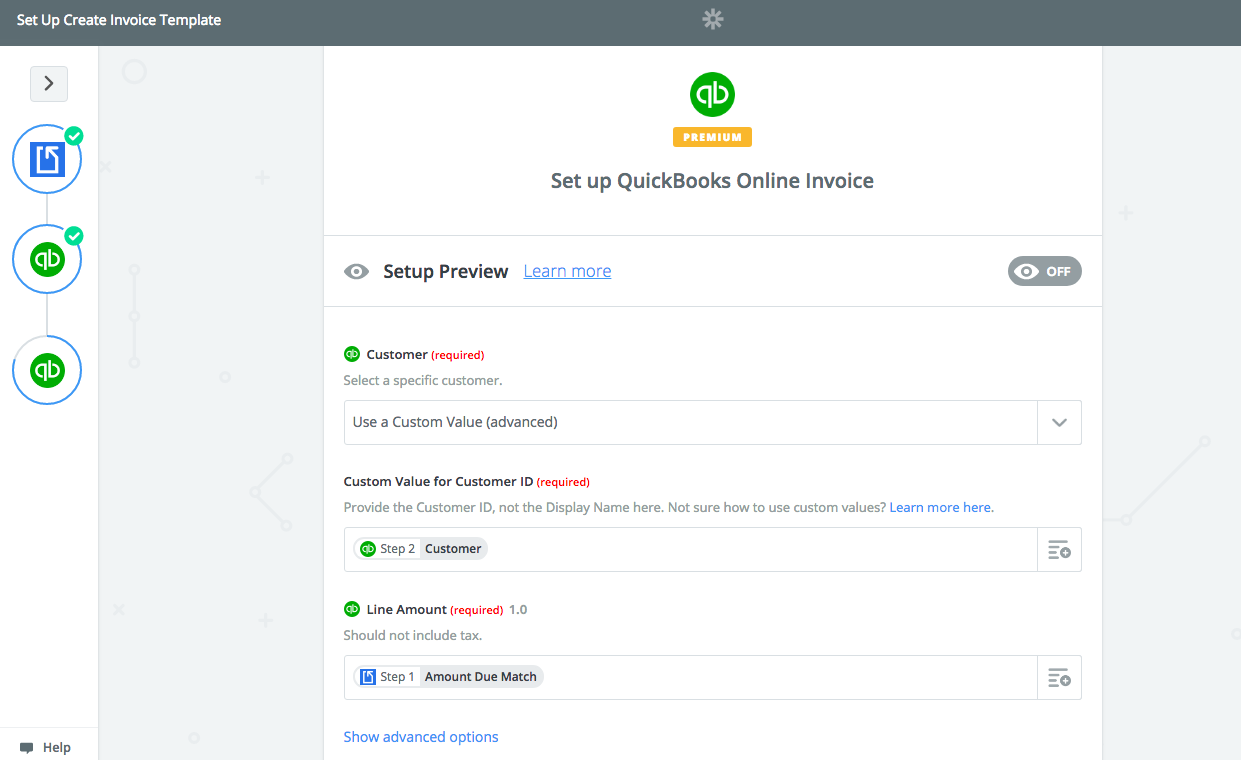
Task: Click the Select a specific customer hint text
Action: pos(423,380)
